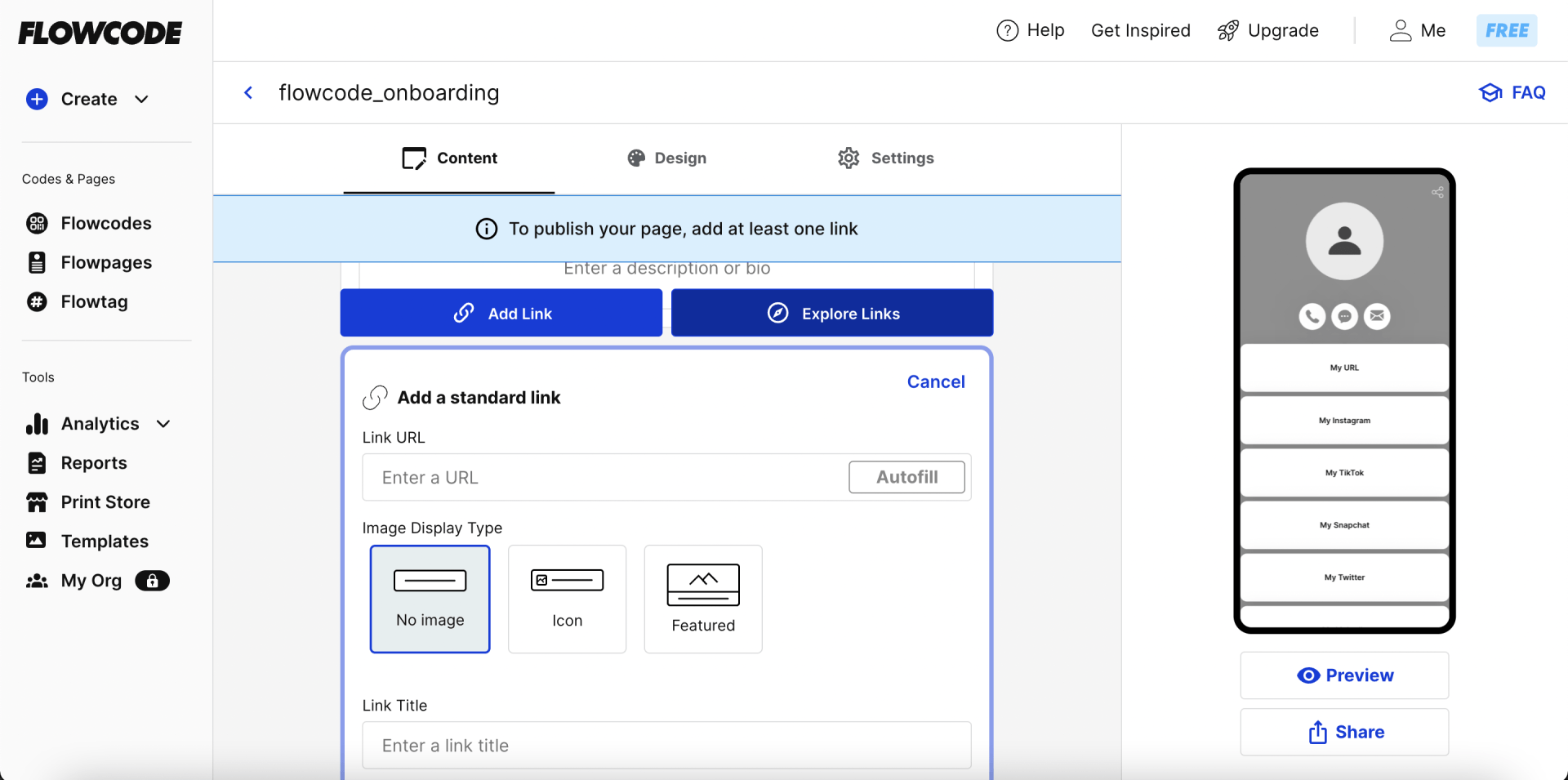Click the FREE plan badge
1568x780 pixels.
tap(1507, 30)
